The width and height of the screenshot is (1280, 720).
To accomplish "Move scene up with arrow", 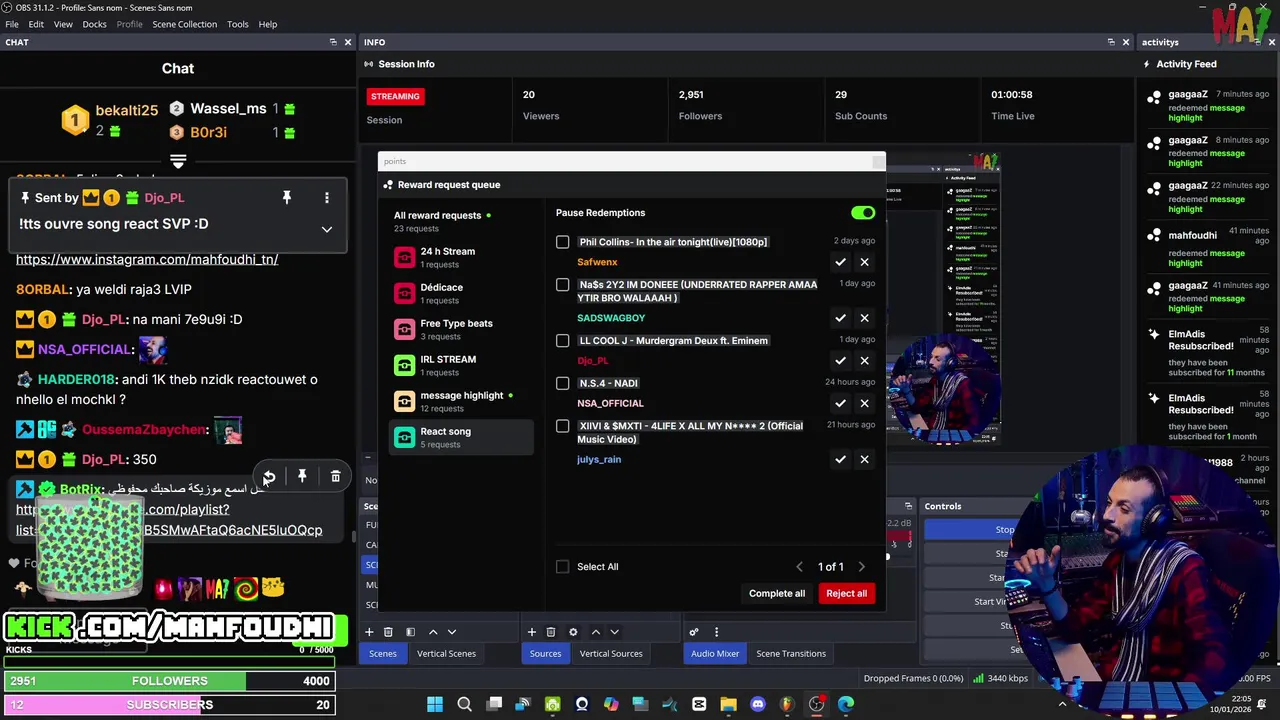I will coord(433,632).
